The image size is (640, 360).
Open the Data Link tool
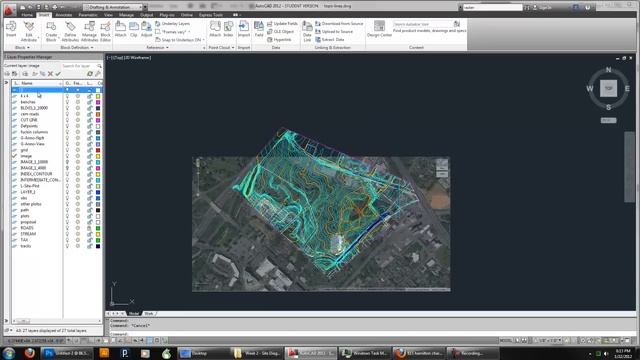(x=307, y=31)
